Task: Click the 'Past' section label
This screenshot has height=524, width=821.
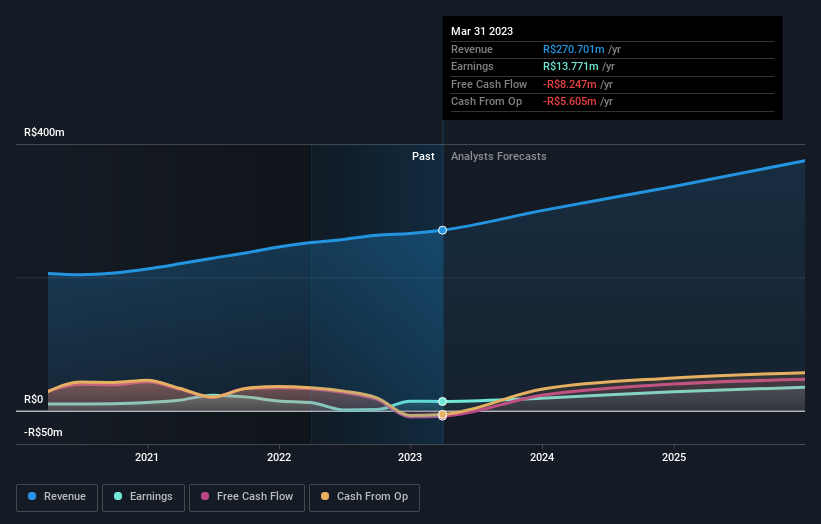Action: click(423, 157)
